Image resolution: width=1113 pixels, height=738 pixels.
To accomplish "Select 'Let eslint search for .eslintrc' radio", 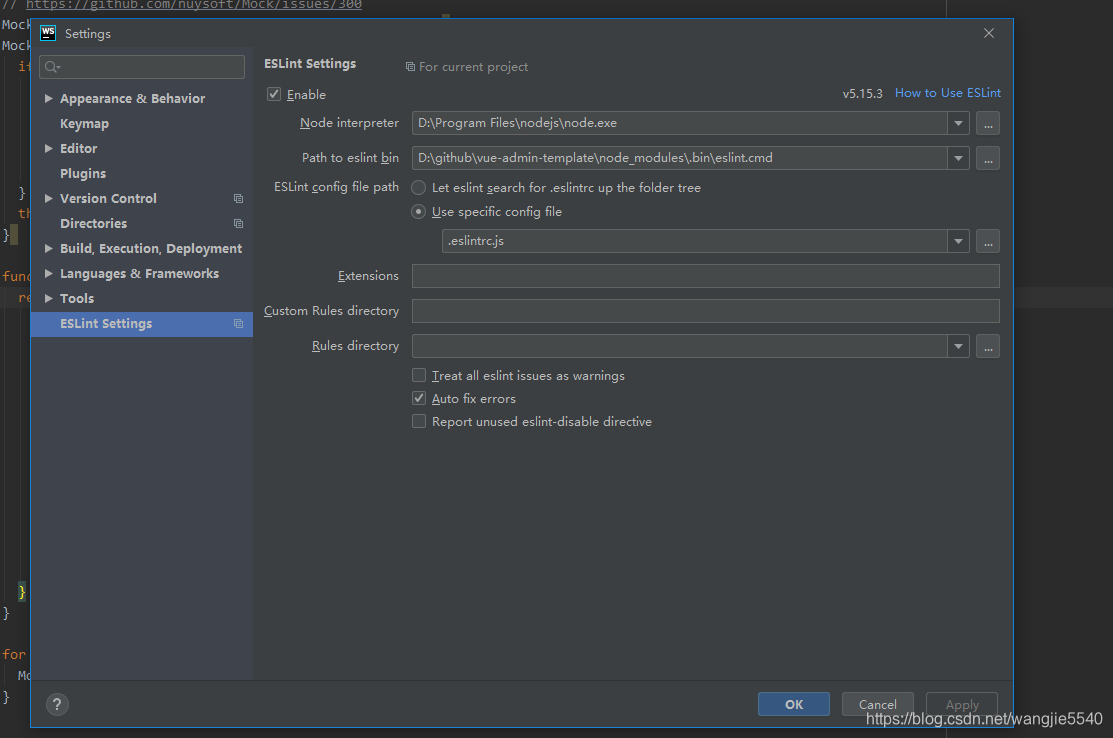I will point(419,187).
